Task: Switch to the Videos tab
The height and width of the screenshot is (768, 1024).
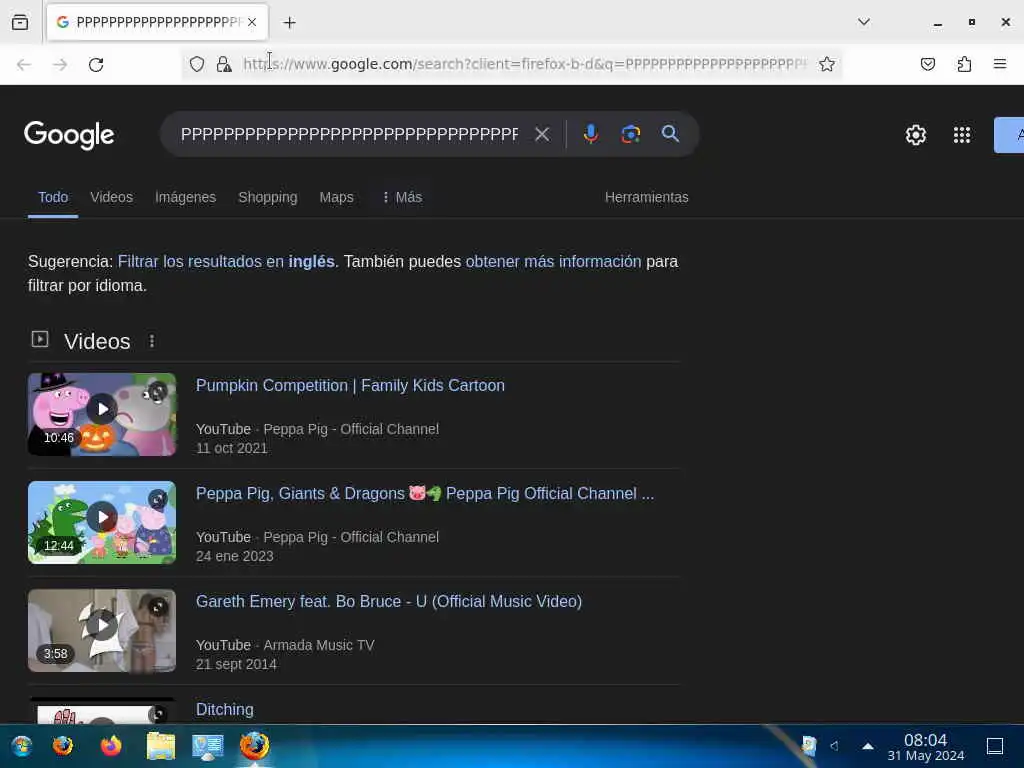Action: (112, 197)
